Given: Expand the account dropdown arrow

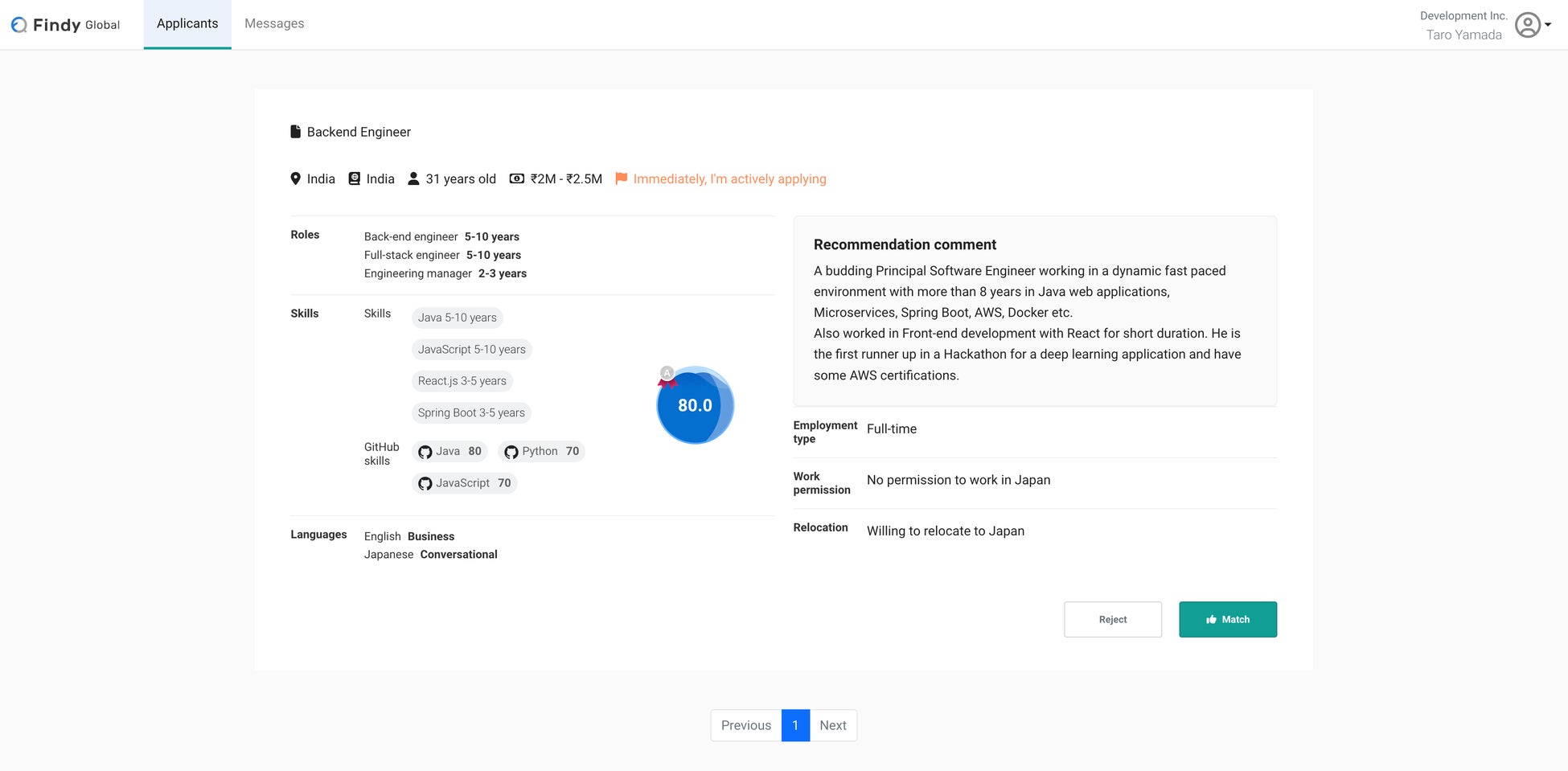Looking at the screenshot, I should point(1548,25).
